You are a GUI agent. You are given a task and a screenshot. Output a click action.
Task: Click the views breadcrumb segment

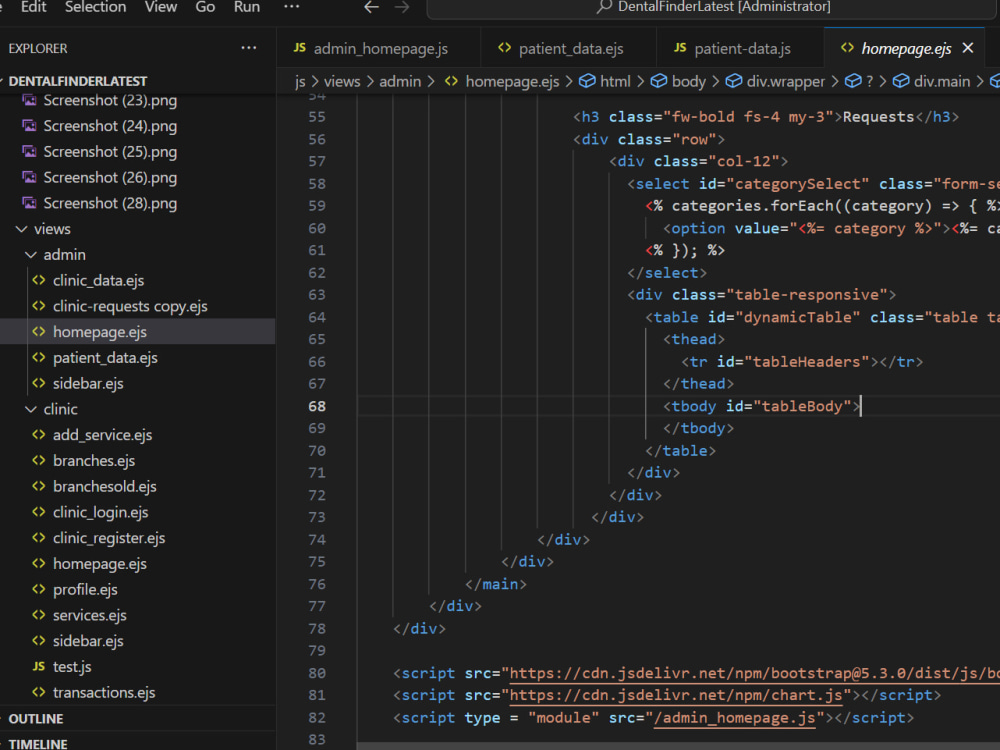click(342, 82)
